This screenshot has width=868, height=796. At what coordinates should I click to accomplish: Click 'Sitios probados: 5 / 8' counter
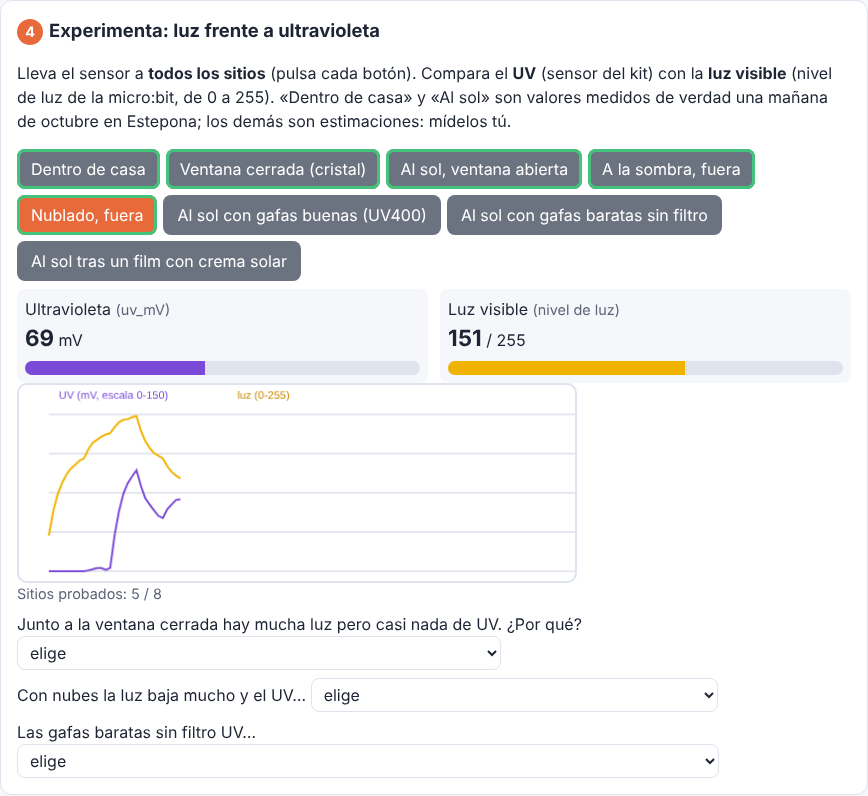pos(89,594)
